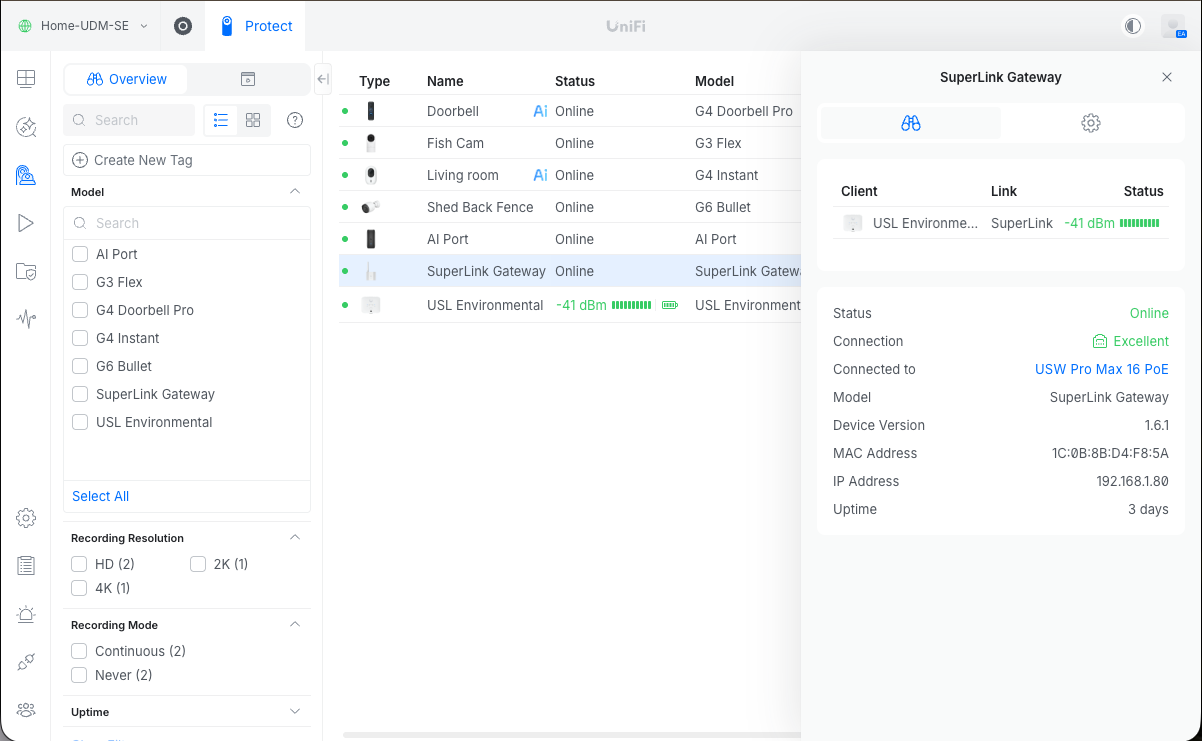Open the gear settings tab for SuperLink Gateway
This screenshot has width=1202, height=741.
pyautogui.click(x=1090, y=123)
